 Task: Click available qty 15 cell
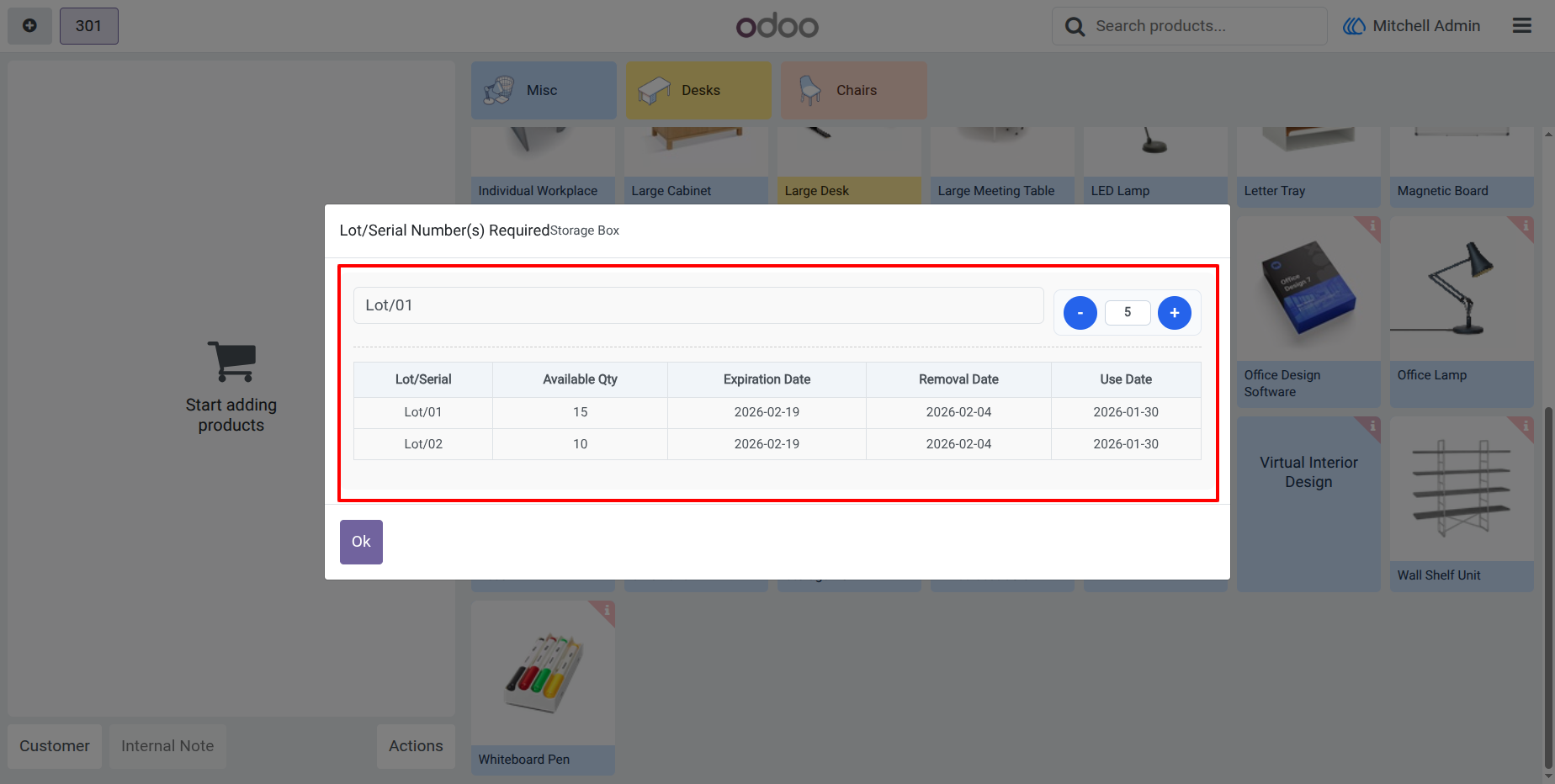click(581, 412)
